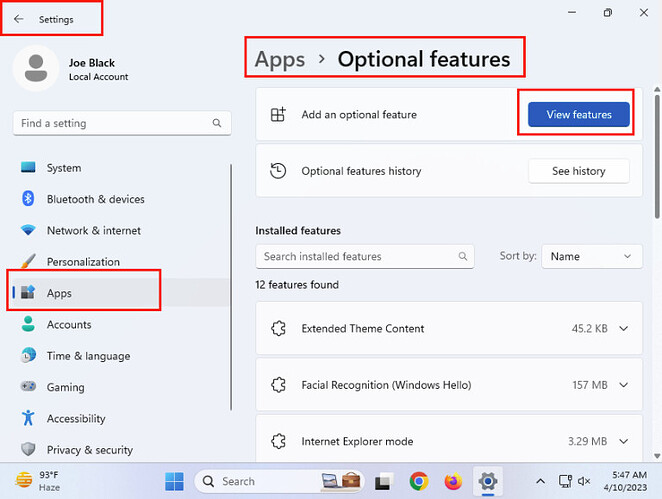
Task: Click the Add an optional feature icon
Action: tap(278, 114)
